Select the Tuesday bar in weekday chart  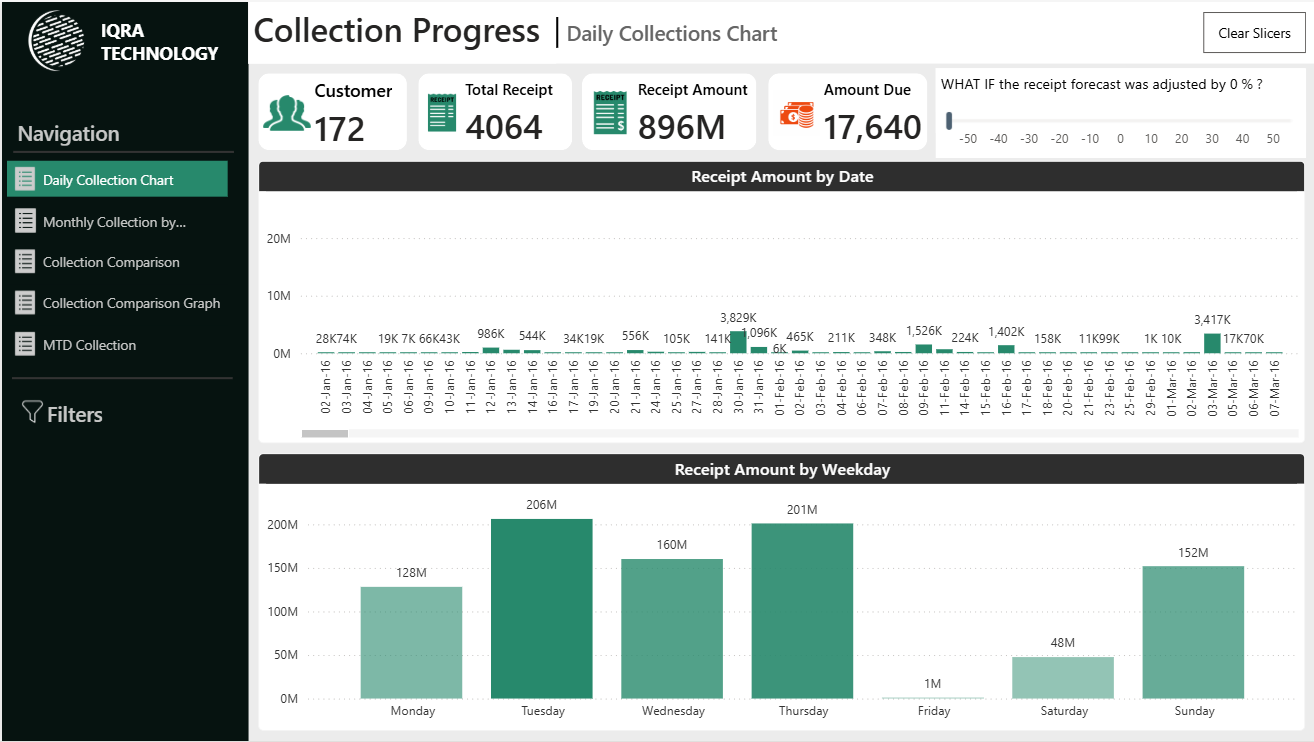541,608
